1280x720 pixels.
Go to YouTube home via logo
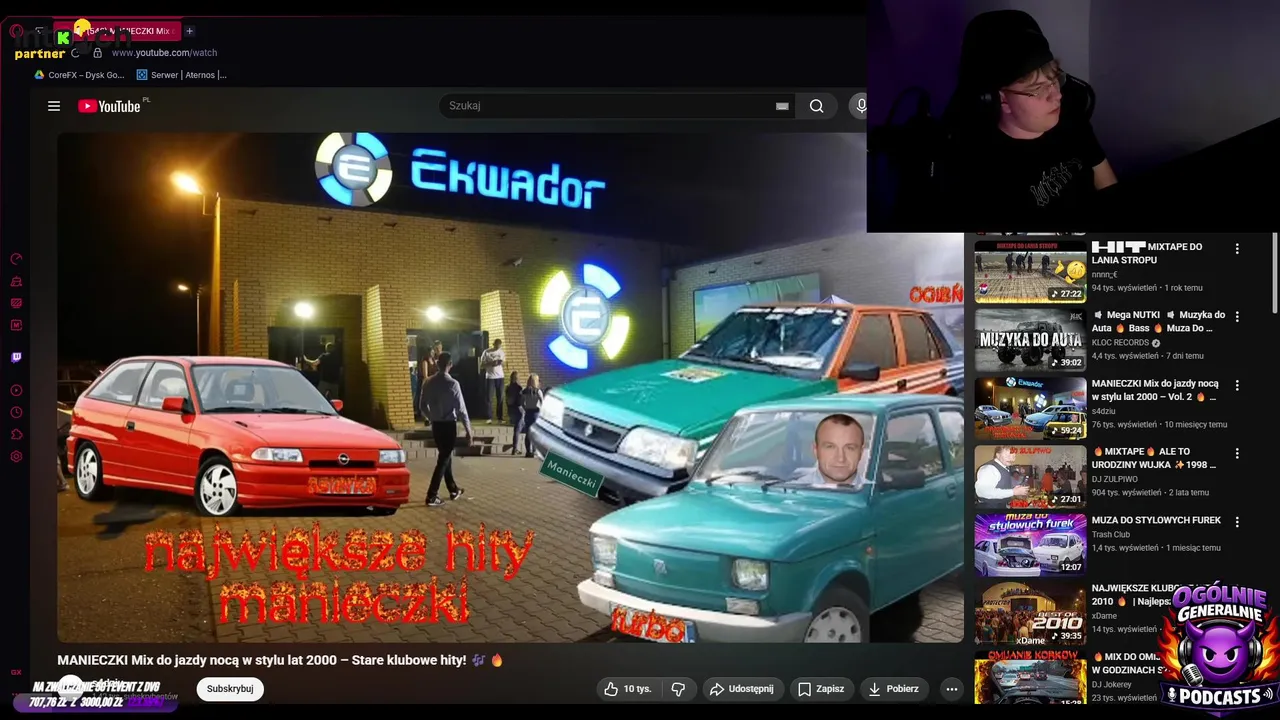110,106
